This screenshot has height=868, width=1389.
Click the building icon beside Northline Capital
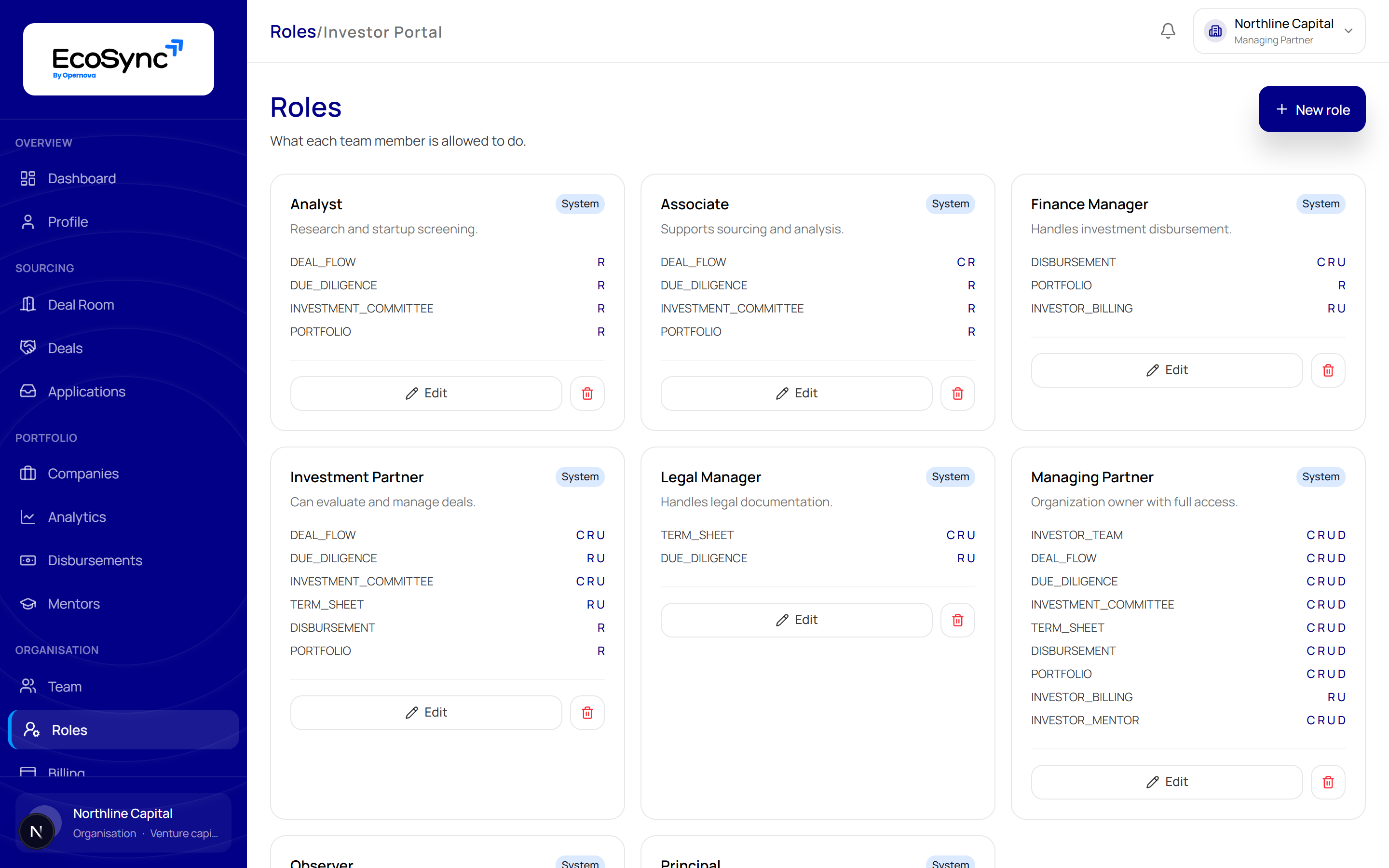click(1215, 31)
